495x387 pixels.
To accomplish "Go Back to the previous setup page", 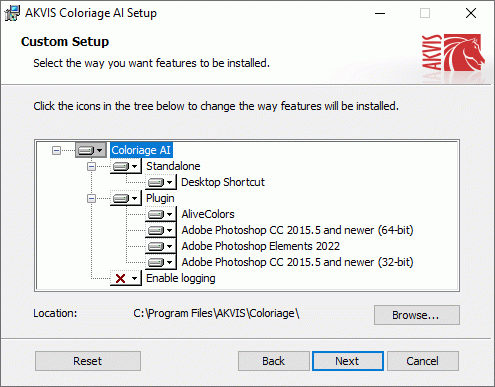I will tap(274, 361).
